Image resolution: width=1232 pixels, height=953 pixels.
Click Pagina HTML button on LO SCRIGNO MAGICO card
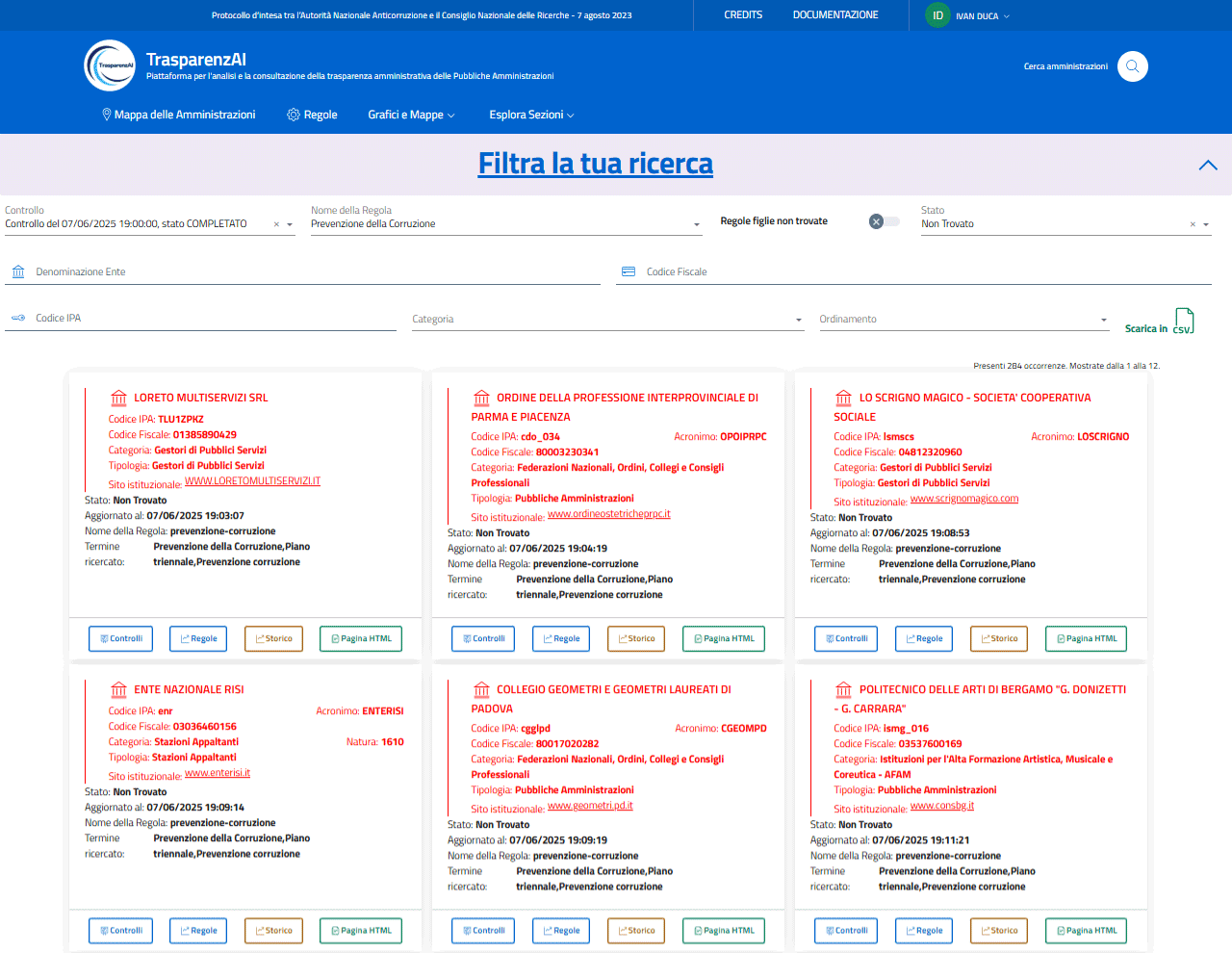click(x=1086, y=639)
